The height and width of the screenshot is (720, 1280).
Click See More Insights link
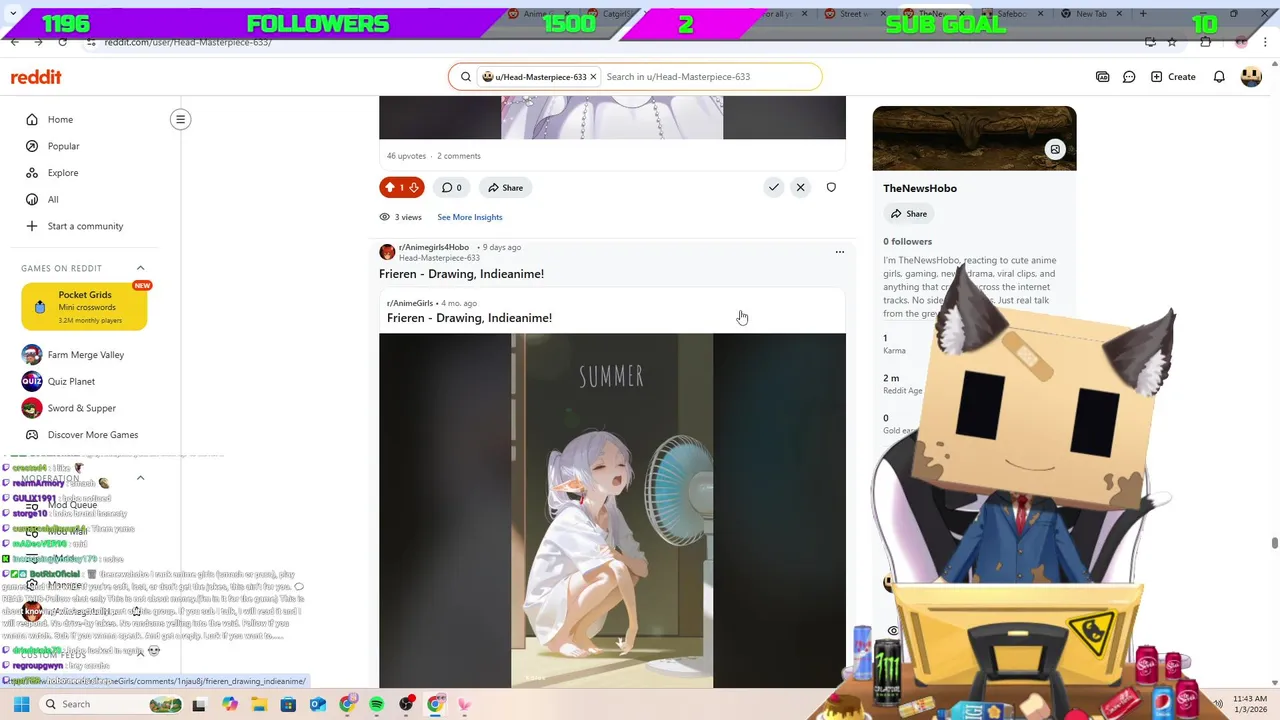click(469, 217)
